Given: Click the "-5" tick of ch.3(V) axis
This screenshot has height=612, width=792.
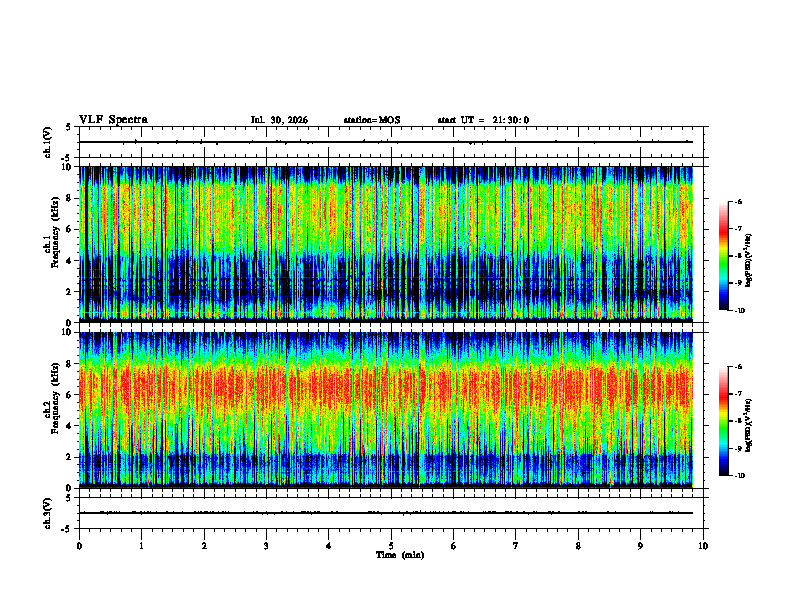Looking at the screenshot, I should click(x=67, y=529).
